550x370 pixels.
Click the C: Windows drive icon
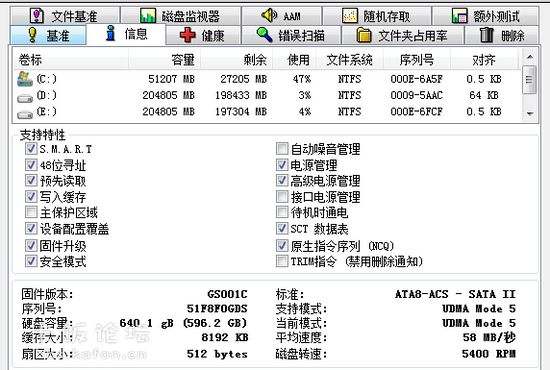tap(25, 79)
